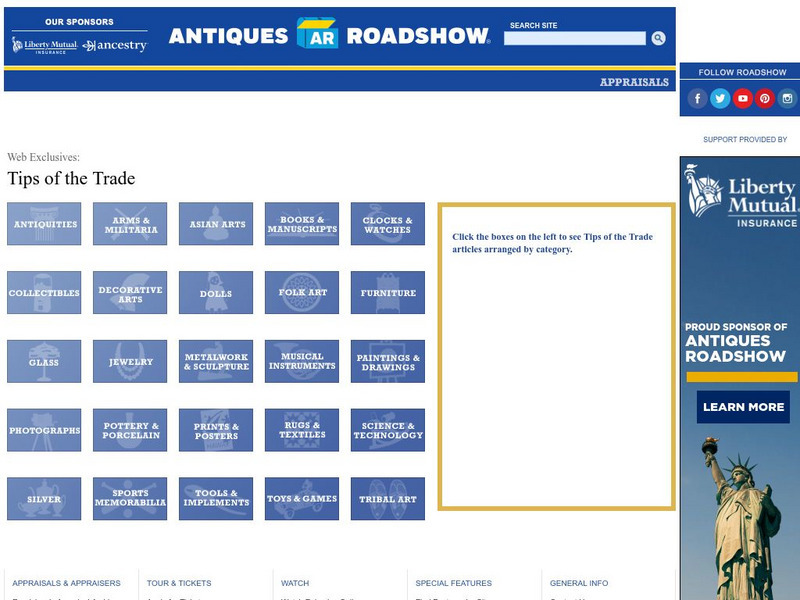The height and width of the screenshot is (600, 800).
Task: Show Metalwork & Sculpture tips category
Action: coord(216,361)
